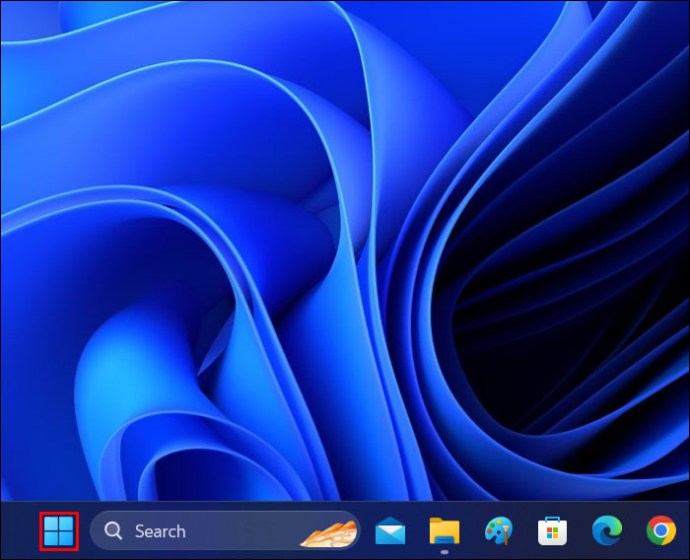Open Google Chrome from the taskbar
The image size is (690, 560).
660,530
